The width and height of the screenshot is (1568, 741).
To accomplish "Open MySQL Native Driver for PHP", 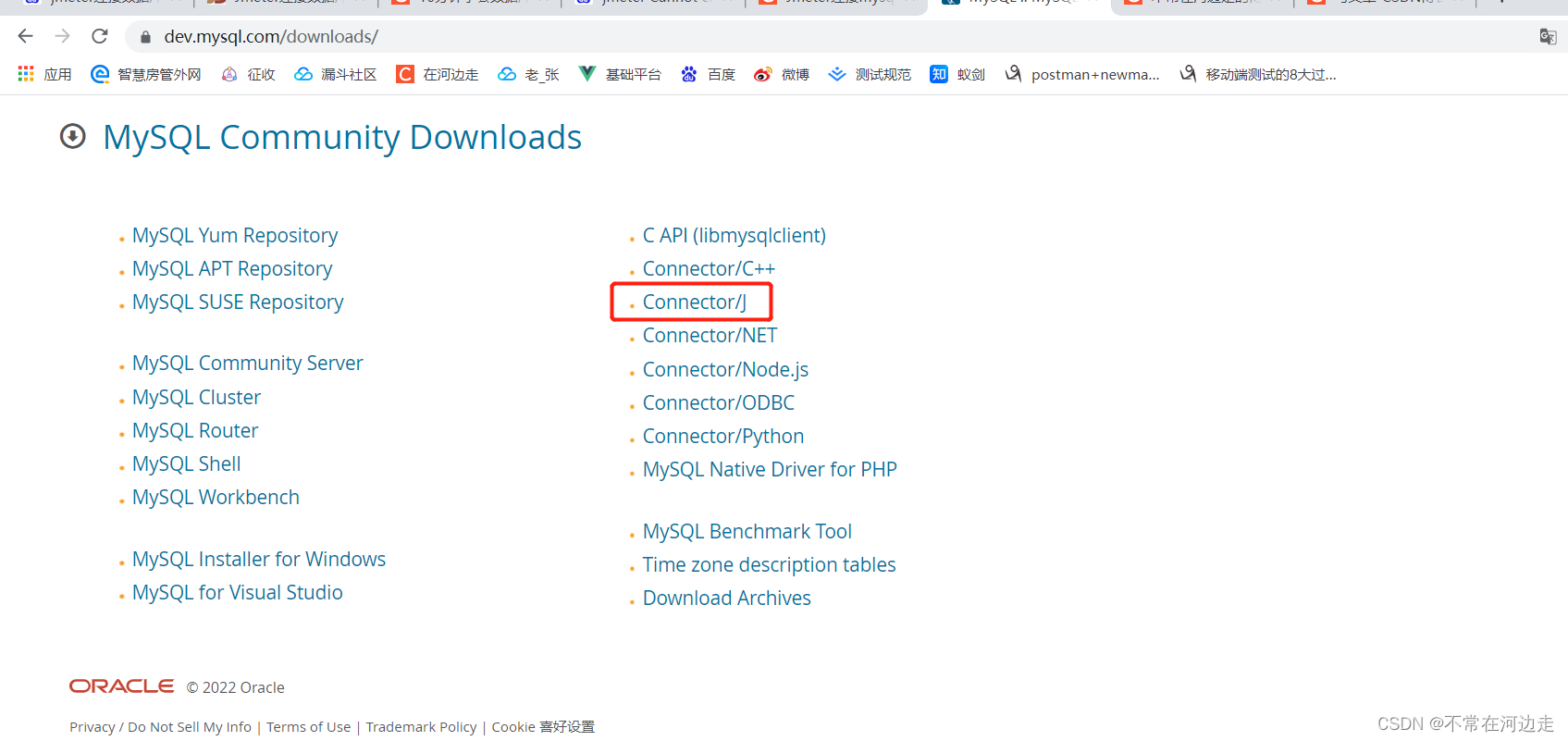I will tap(770, 469).
